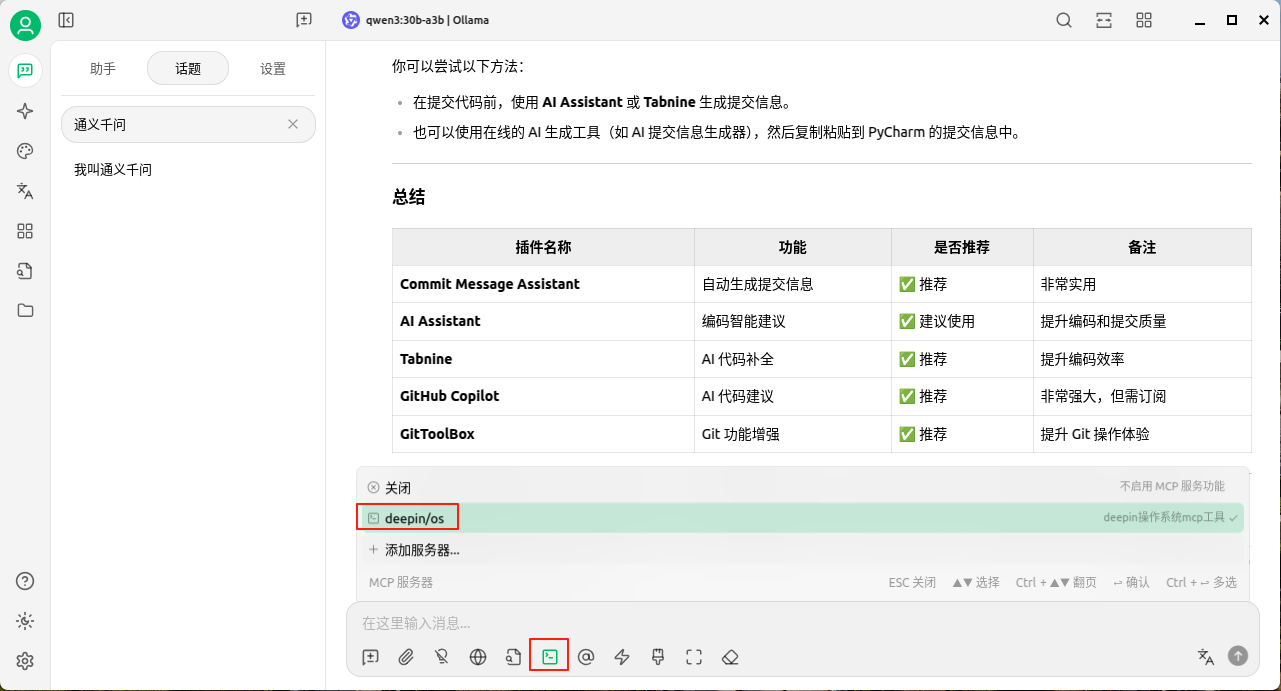Open the palette painting page in sidebar

pyautogui.click(x=25, y=151)
